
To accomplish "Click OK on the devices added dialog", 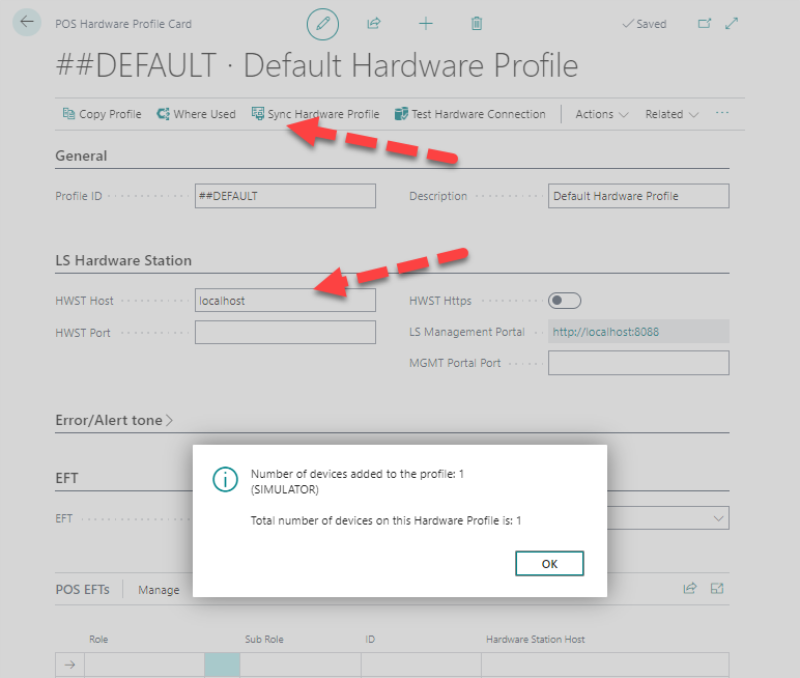I will pyautogui.click(x=549, y=563).
